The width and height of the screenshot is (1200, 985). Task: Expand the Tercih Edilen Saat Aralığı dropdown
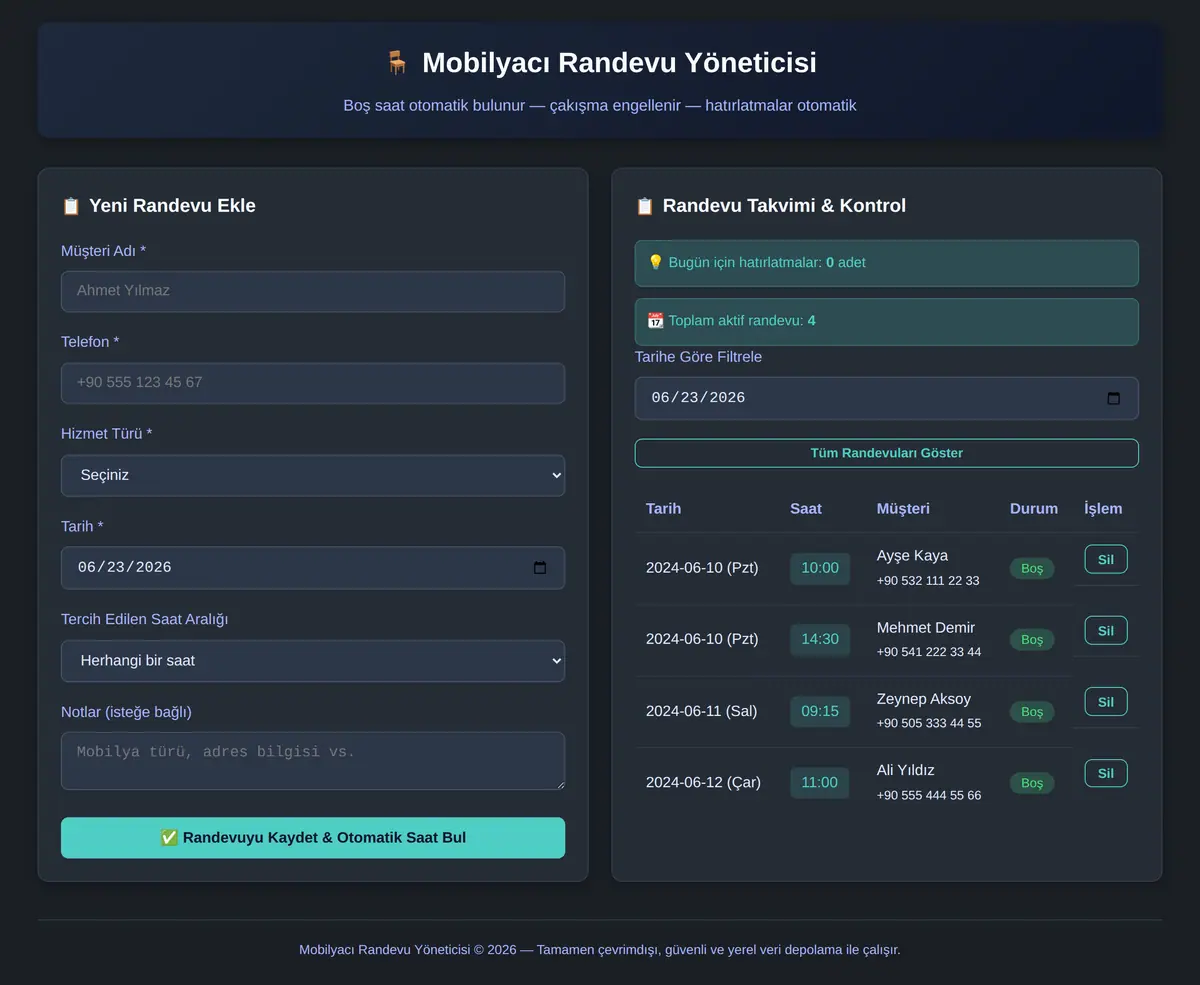tap(313, 661)
